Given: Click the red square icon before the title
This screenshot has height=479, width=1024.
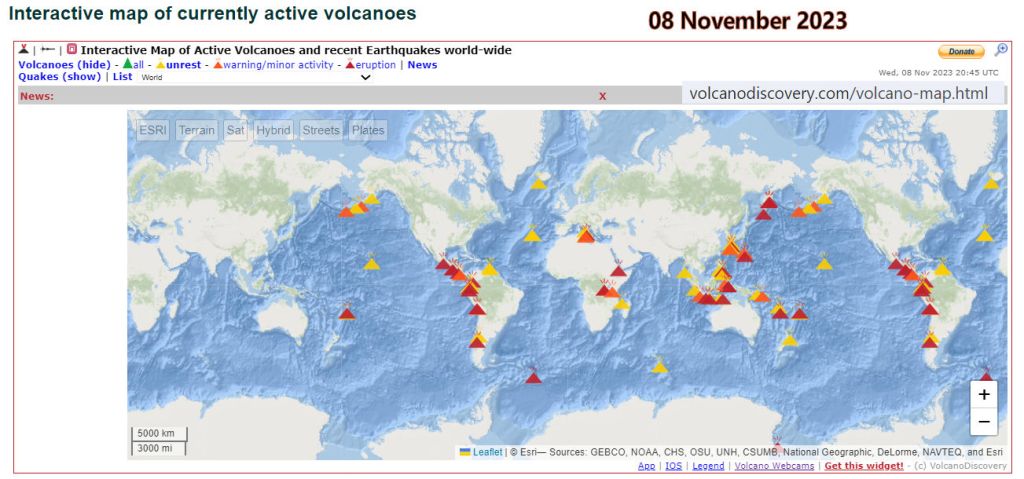Looking at the screenshot, I should [72, 49].
